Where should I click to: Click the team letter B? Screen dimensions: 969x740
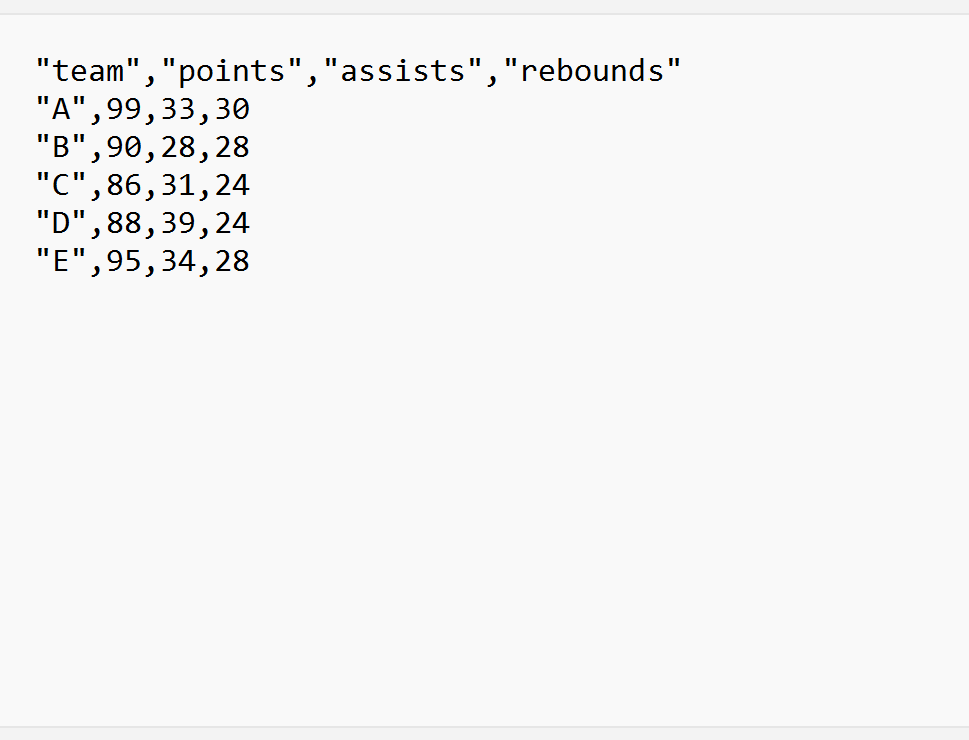click(61, 147)
